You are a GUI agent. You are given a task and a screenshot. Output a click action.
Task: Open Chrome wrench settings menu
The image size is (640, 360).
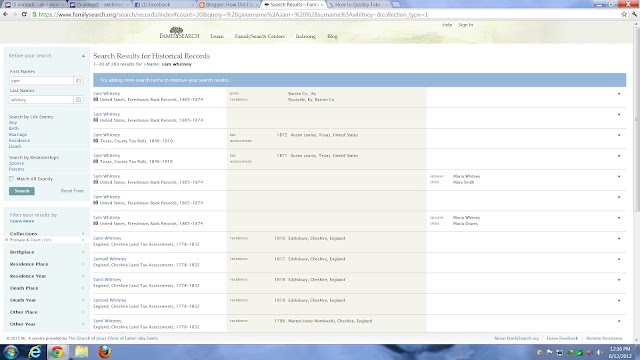pyautogui.click(x=634, y=14)
